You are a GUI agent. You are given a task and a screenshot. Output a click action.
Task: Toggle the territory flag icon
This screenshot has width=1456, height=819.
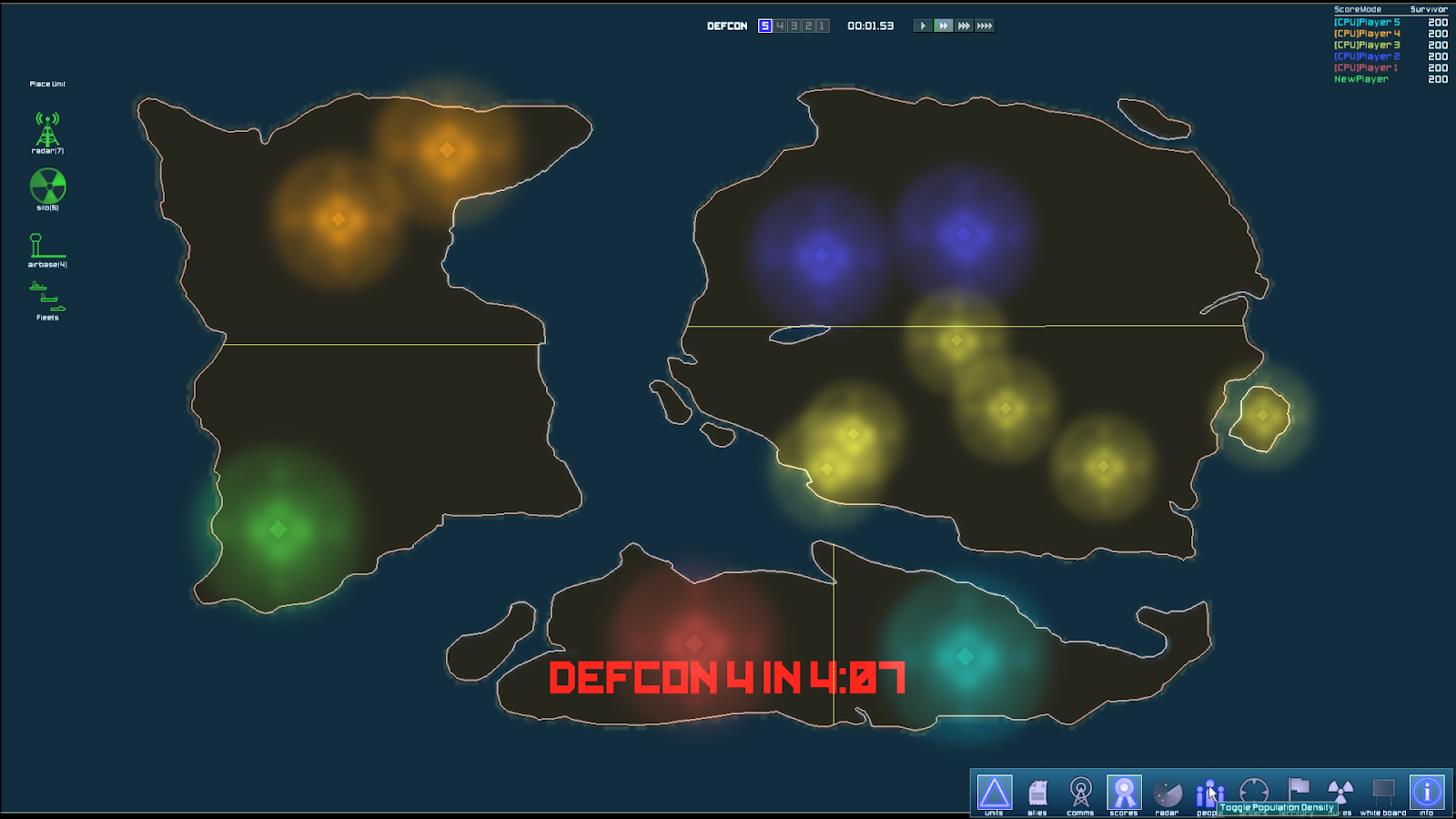[1298, 788]
